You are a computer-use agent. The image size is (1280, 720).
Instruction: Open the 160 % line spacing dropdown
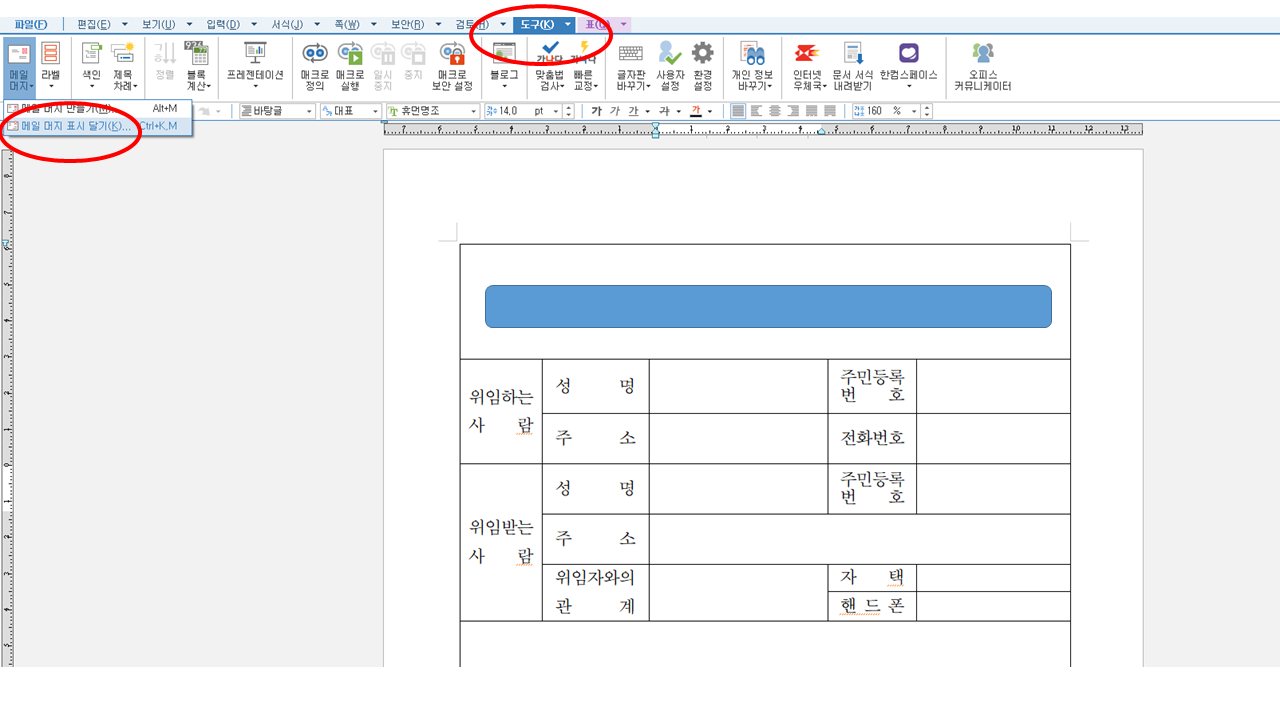tap(913, 111)
